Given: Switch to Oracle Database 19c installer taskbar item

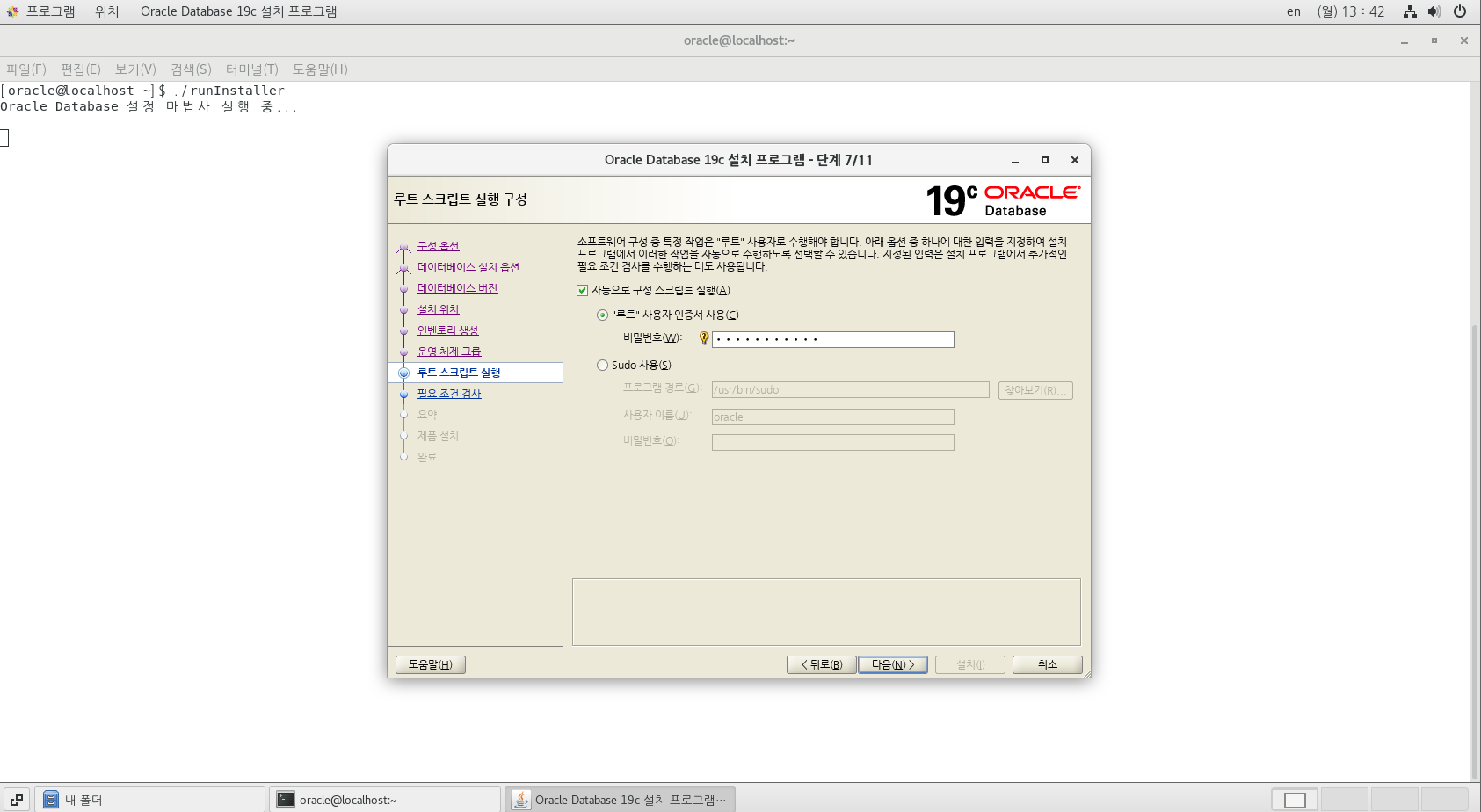Looking at the screenshot, I should coord(620,800).
